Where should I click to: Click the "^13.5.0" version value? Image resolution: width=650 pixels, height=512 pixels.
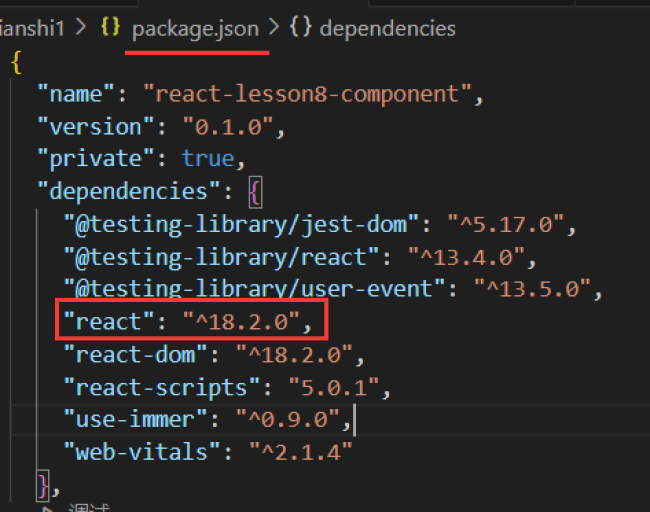(533, 289)
